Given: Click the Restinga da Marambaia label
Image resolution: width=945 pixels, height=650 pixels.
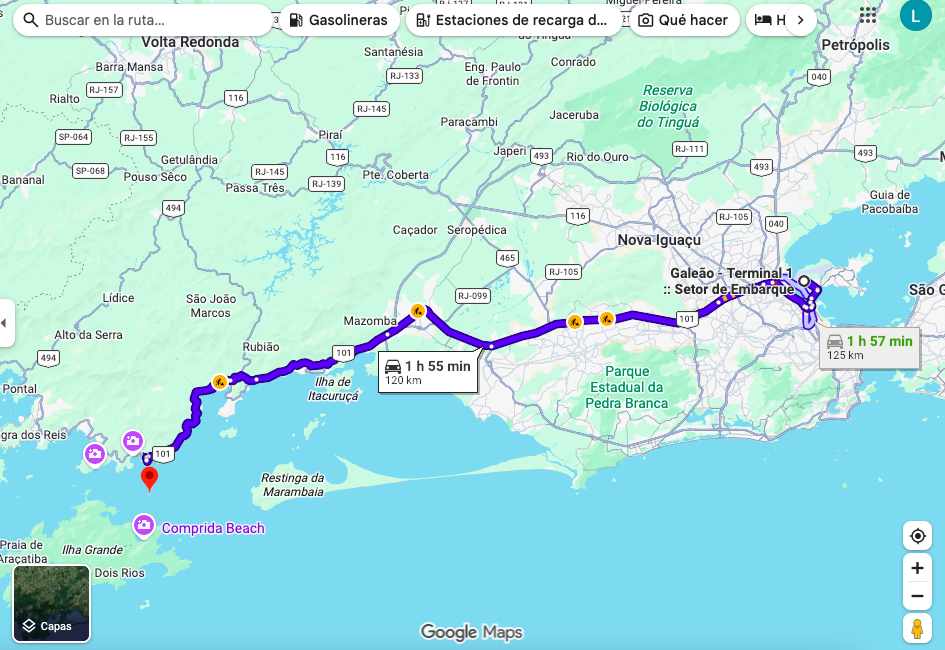Looking at the screenshot, I should click(293, 485).
